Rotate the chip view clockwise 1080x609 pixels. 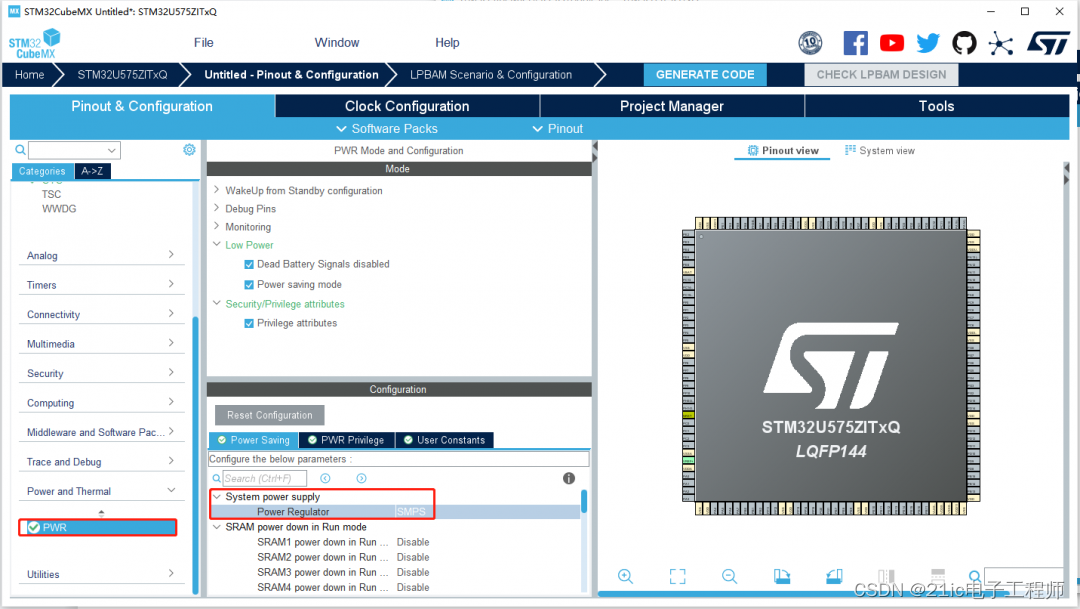(782, 576)
